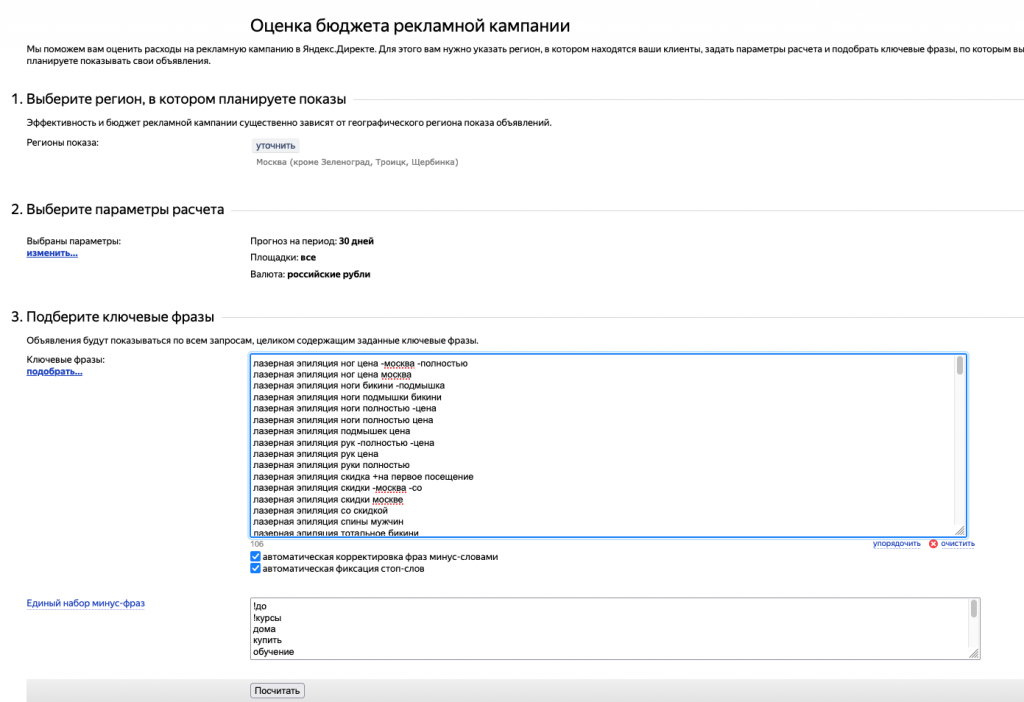
Task: Click the minus-phrase 'обучение'
Action: point(273,652)
